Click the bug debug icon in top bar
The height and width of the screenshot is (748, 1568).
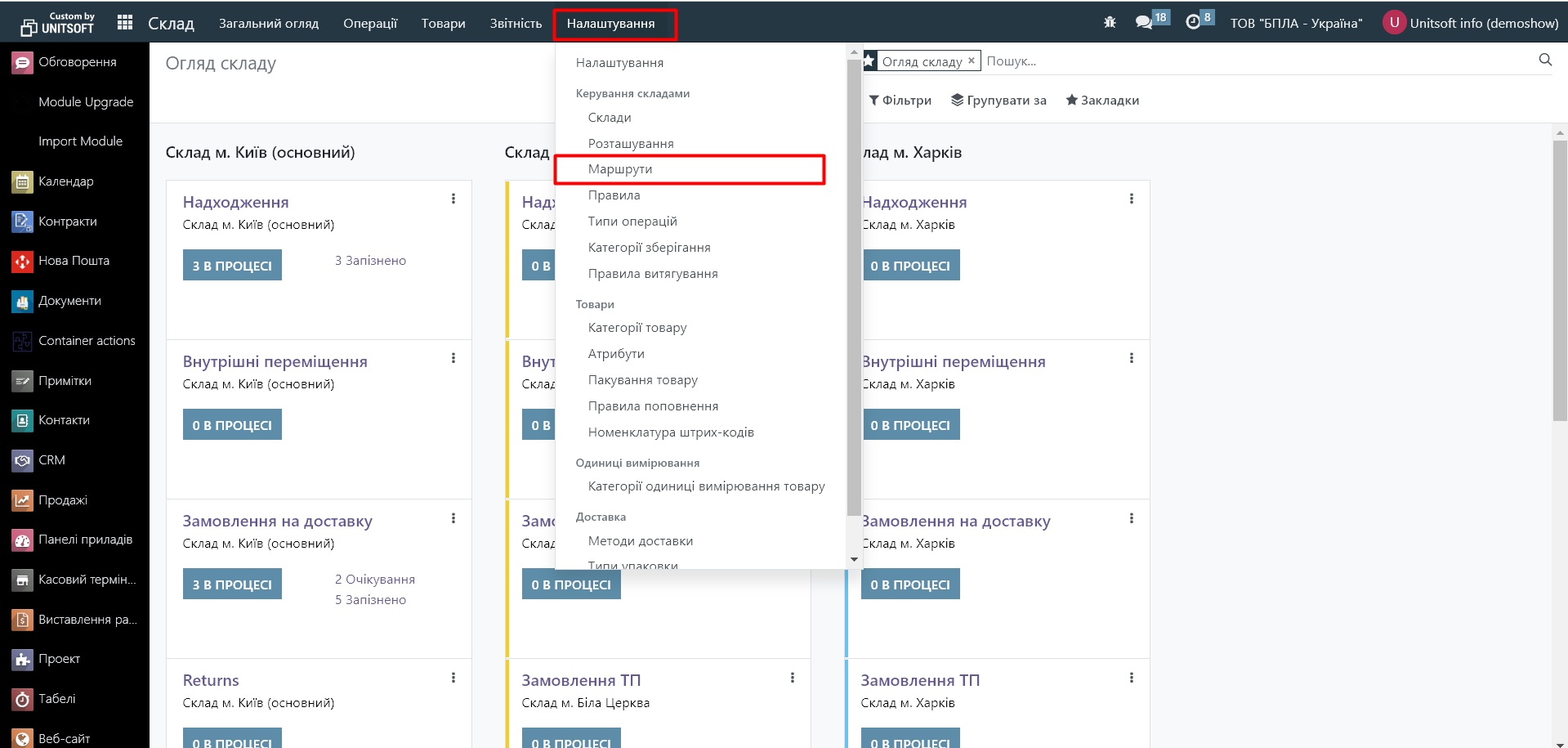1110,23
